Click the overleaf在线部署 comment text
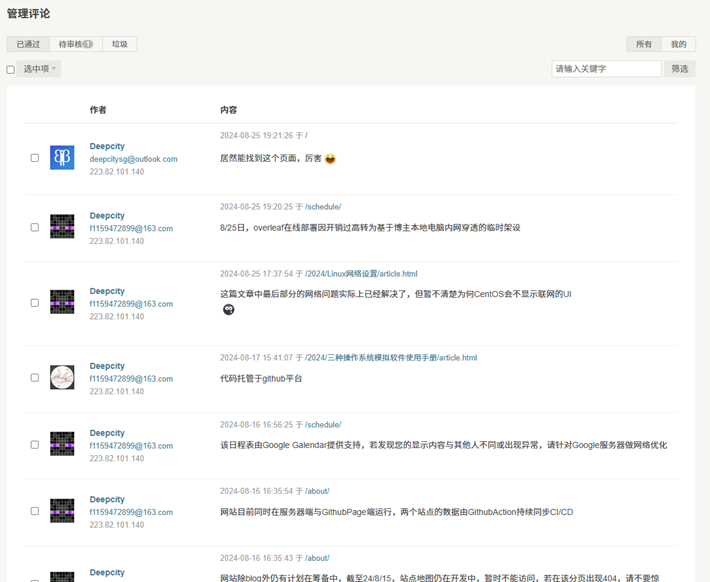This screenshot has height=582, width=710. [370, 227]
